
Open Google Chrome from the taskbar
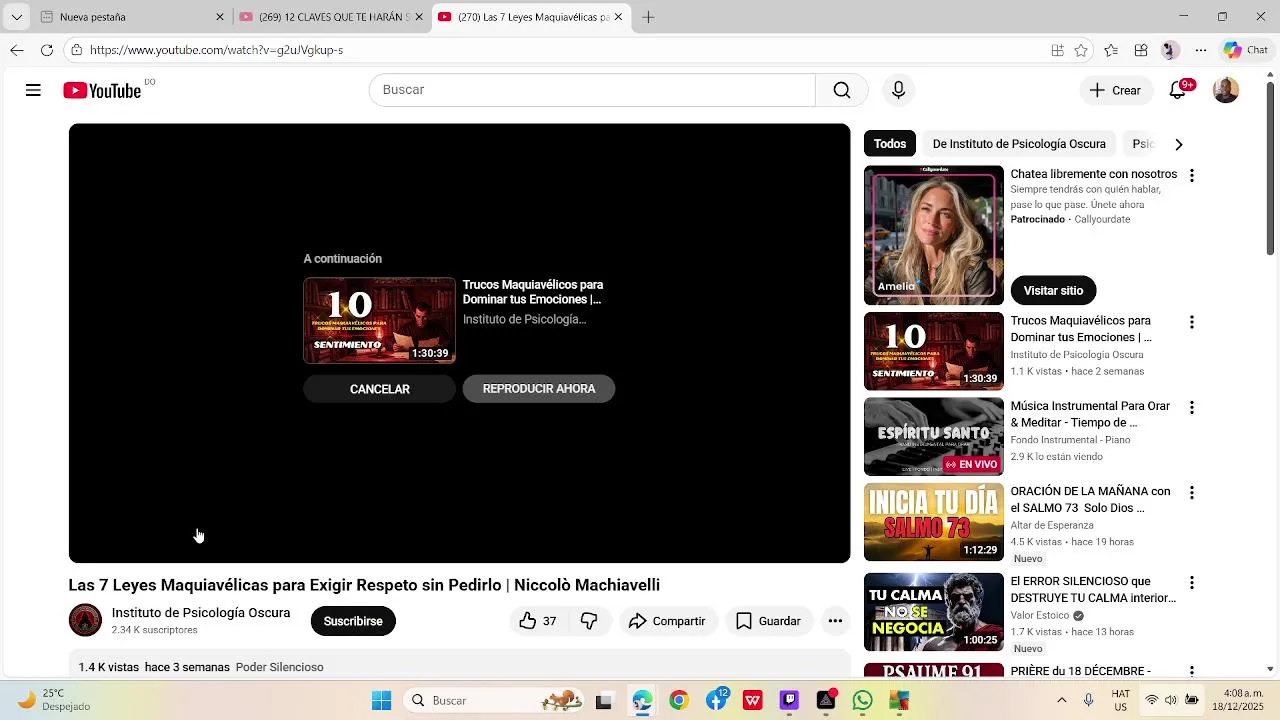(x=679, y=701)
